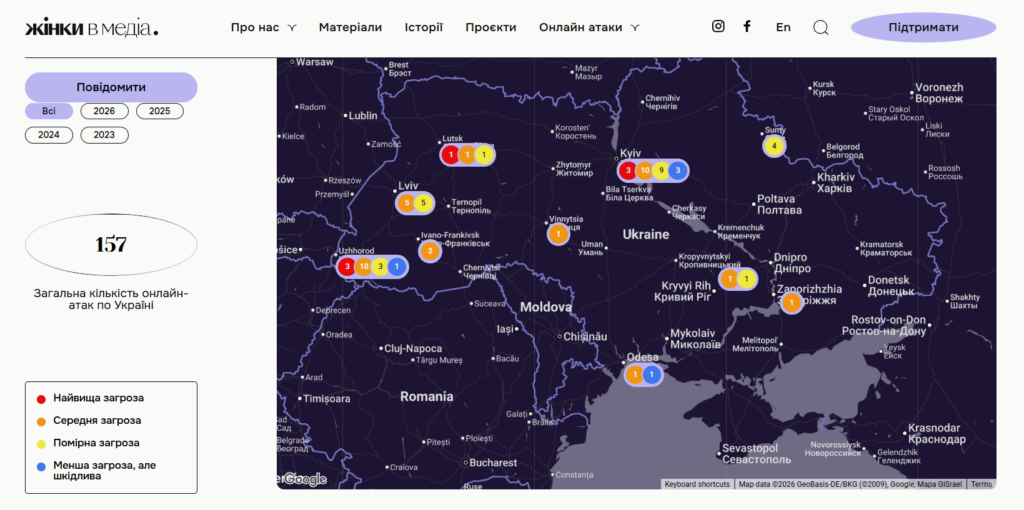Screen dimensions: 1024x510
Task: Click blue marker 3 at Kyiv
Action: tap(678, 171)
